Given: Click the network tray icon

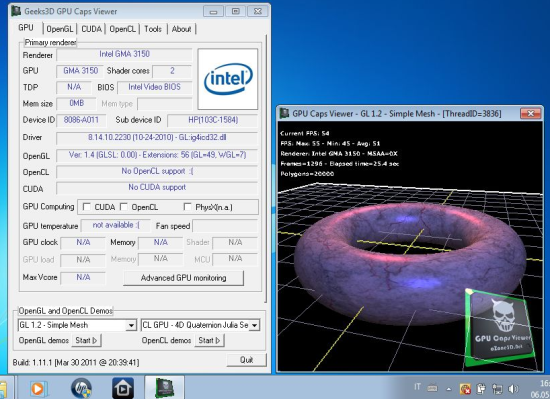Looking at the screenshot, I should point(497,388).
